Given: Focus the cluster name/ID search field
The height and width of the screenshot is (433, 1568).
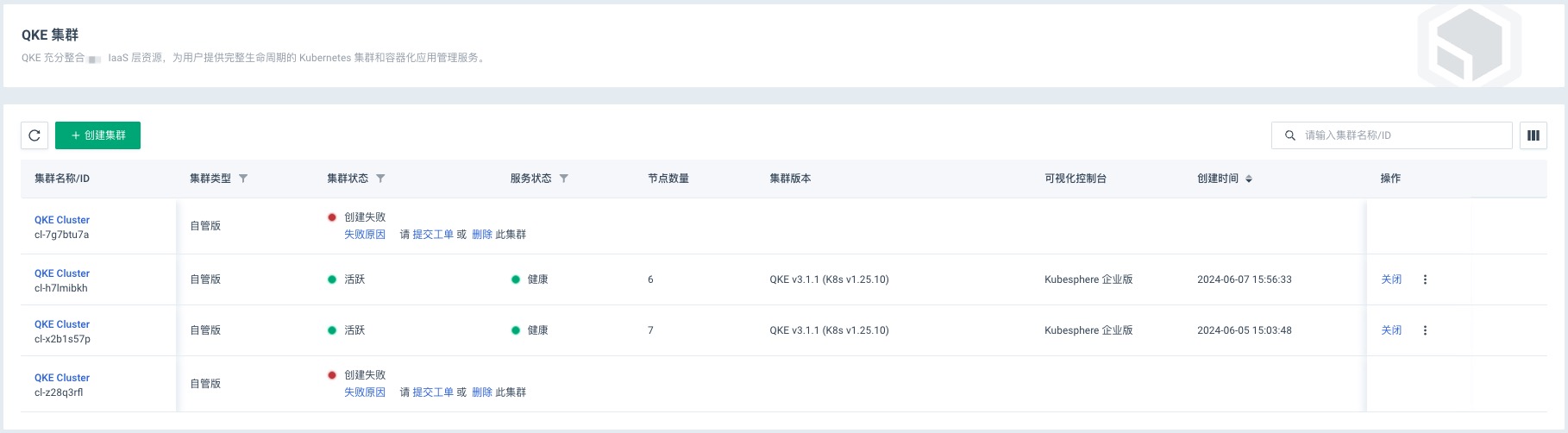Looking at the screenshot, I should click(1391, 135).
